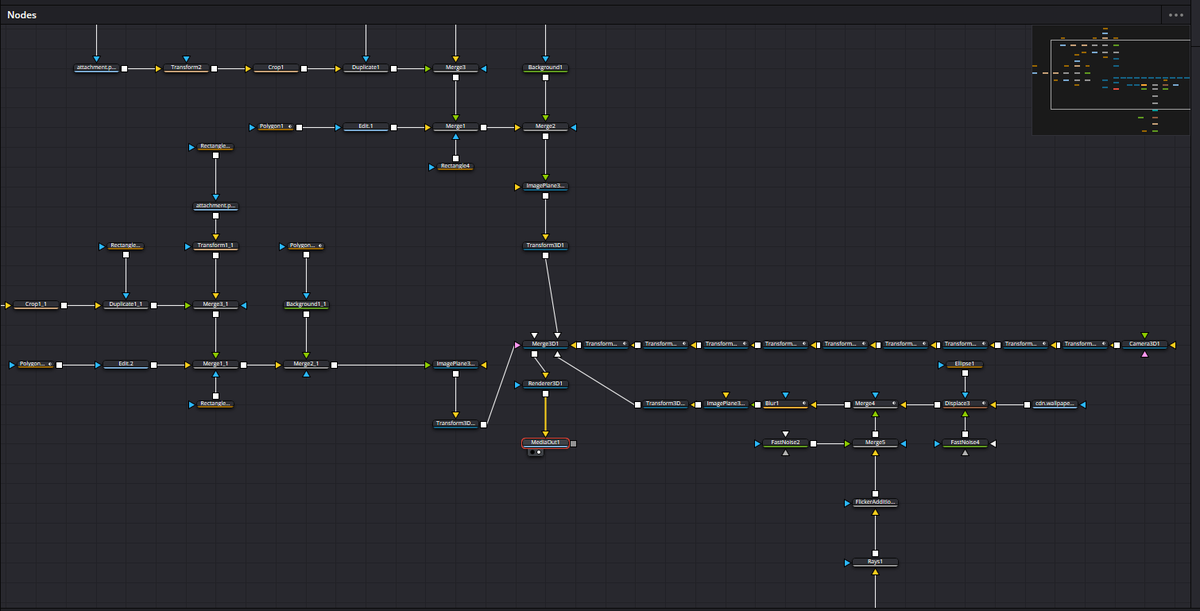Image resolution: width=1200 pixels, height=611 pixels.
Task: Select the Merge1_1 node
Action: point(216,365)
